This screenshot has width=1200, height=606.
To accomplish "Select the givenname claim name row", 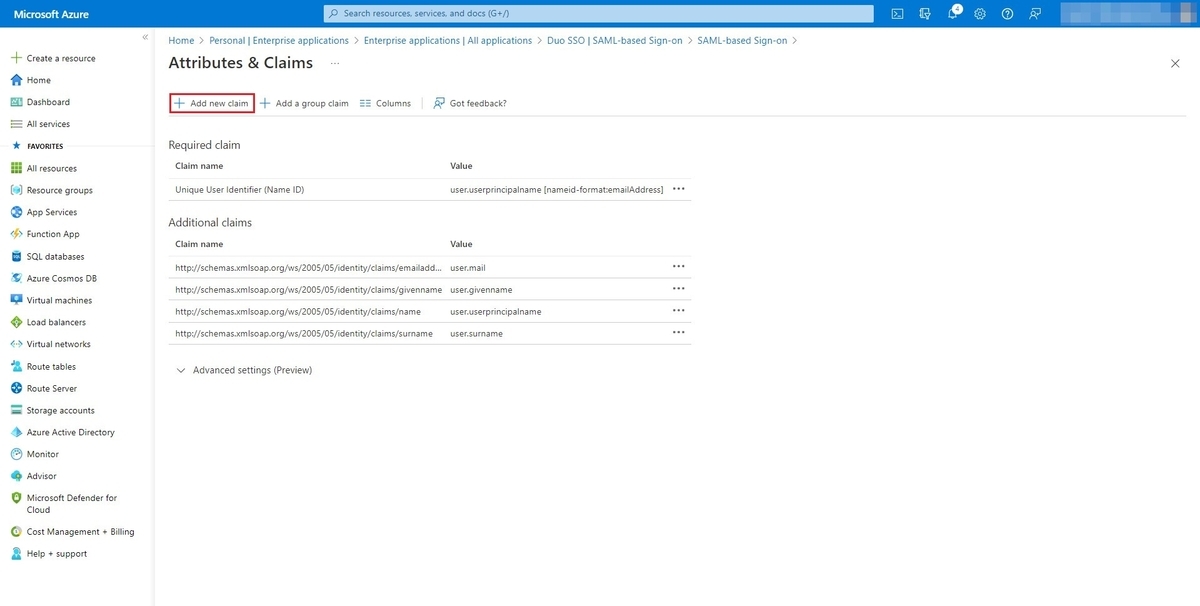I will point(308,289).
